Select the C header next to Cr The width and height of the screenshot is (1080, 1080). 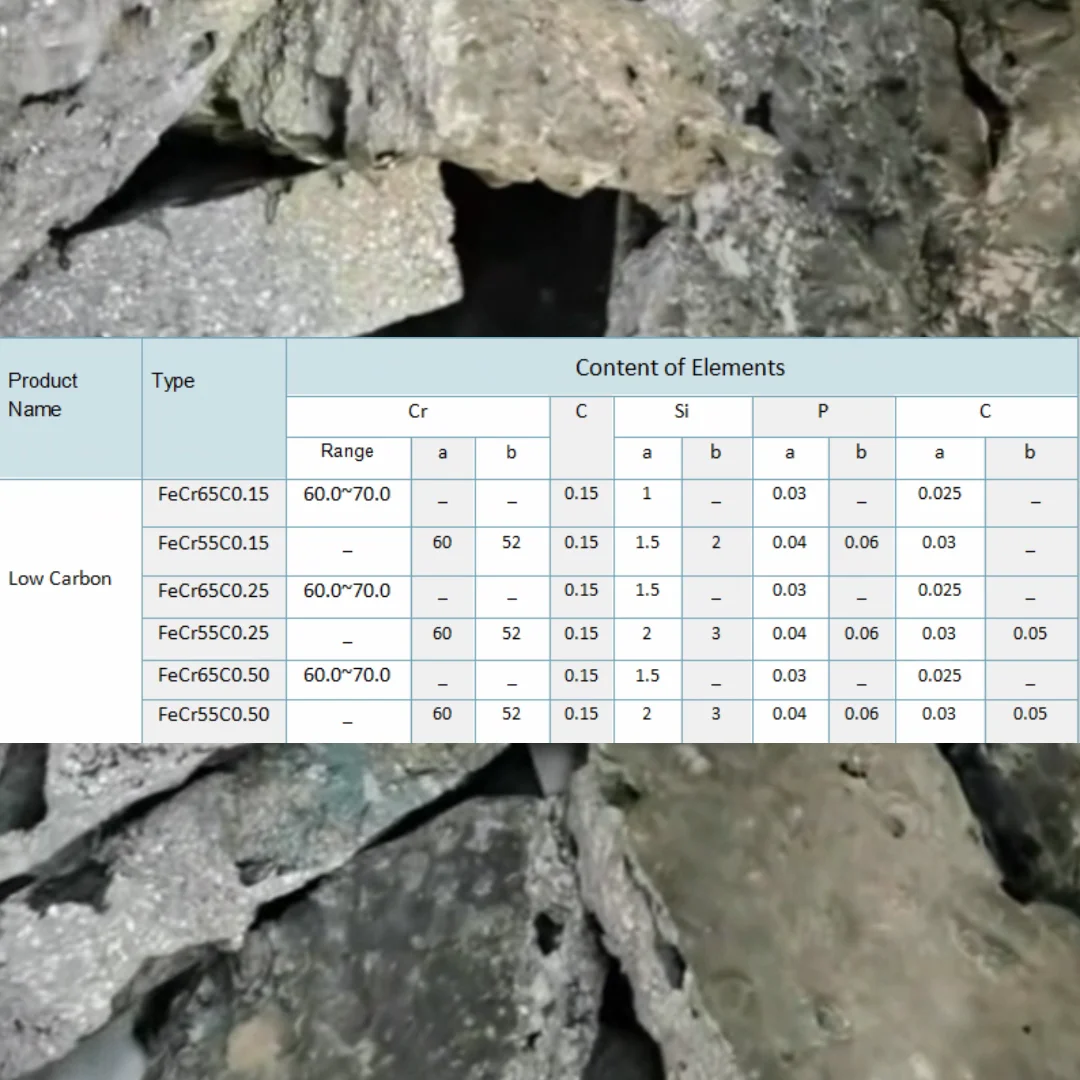pos(581,412)
